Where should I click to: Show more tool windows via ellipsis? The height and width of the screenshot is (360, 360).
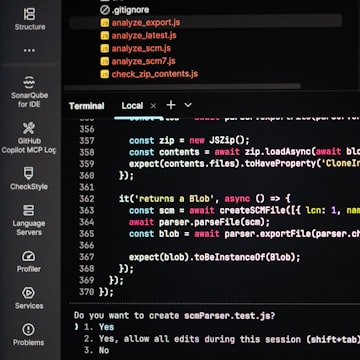click(29, 51)
